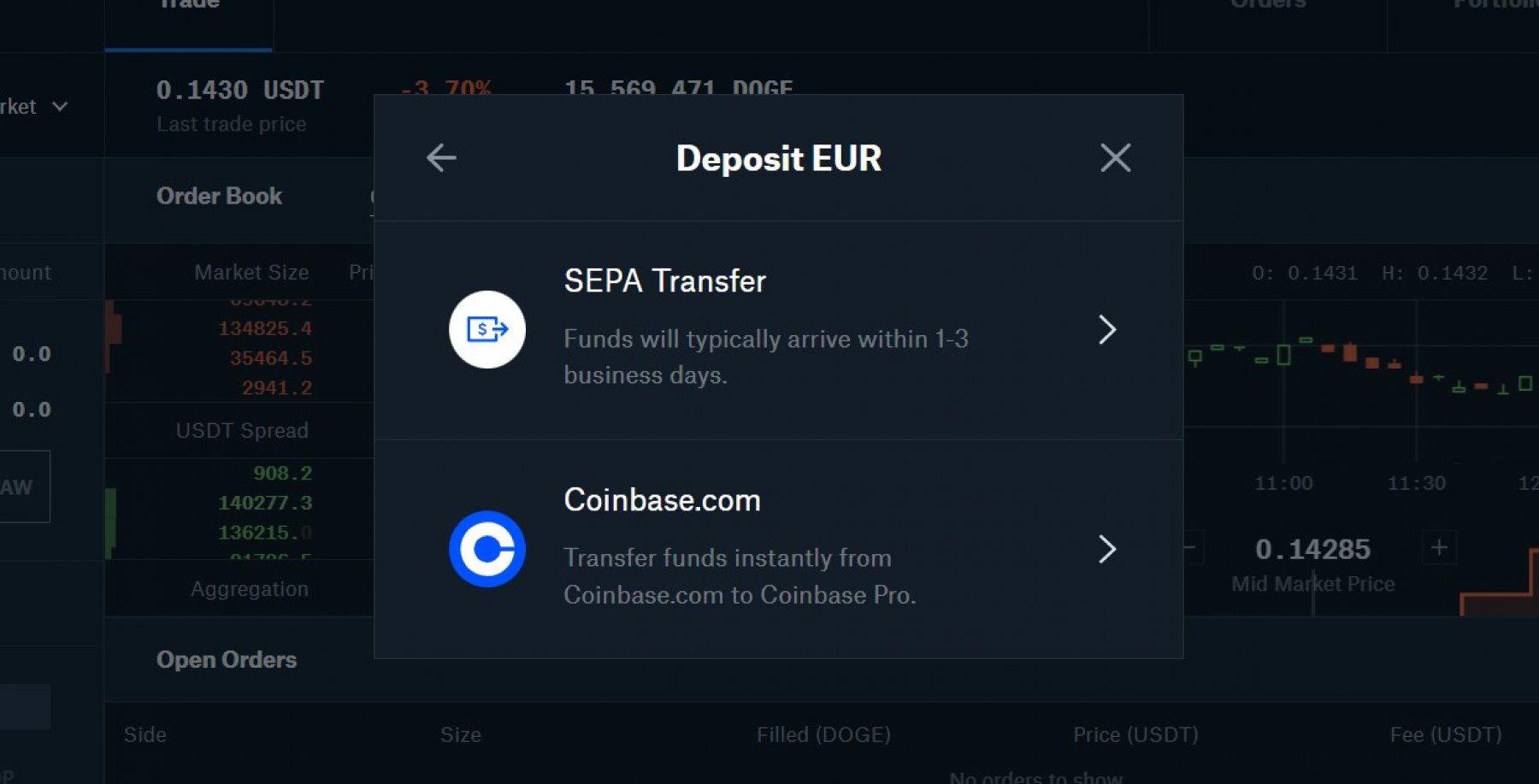
Task: Click the Last trade price 0.1430 USDT
Action: [239, 91]
